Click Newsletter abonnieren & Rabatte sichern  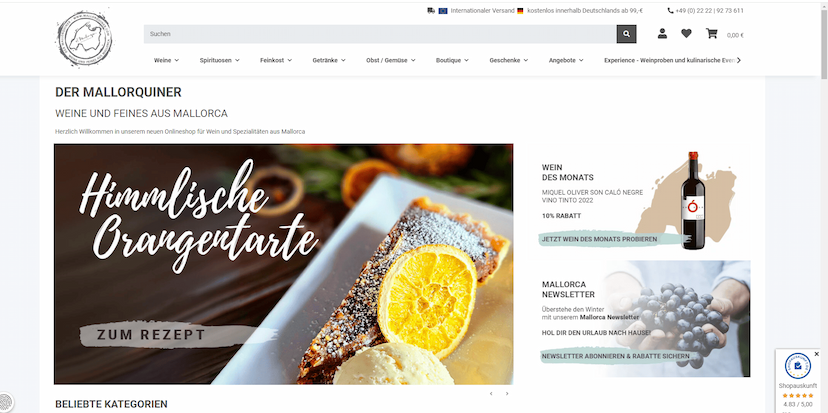click(x=616, y=356)
